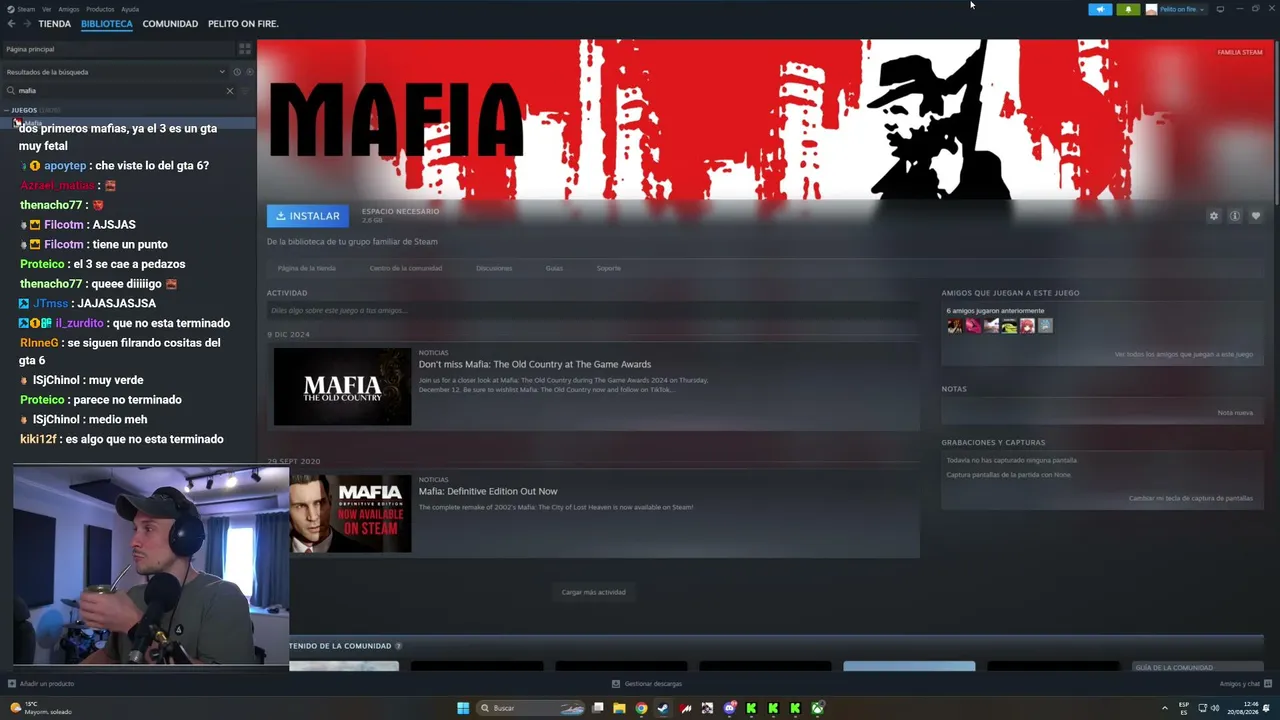The image size is (1280, 720).
Task: Click the download manager icon
Action: pyautogui.click(x=616, y=684)
